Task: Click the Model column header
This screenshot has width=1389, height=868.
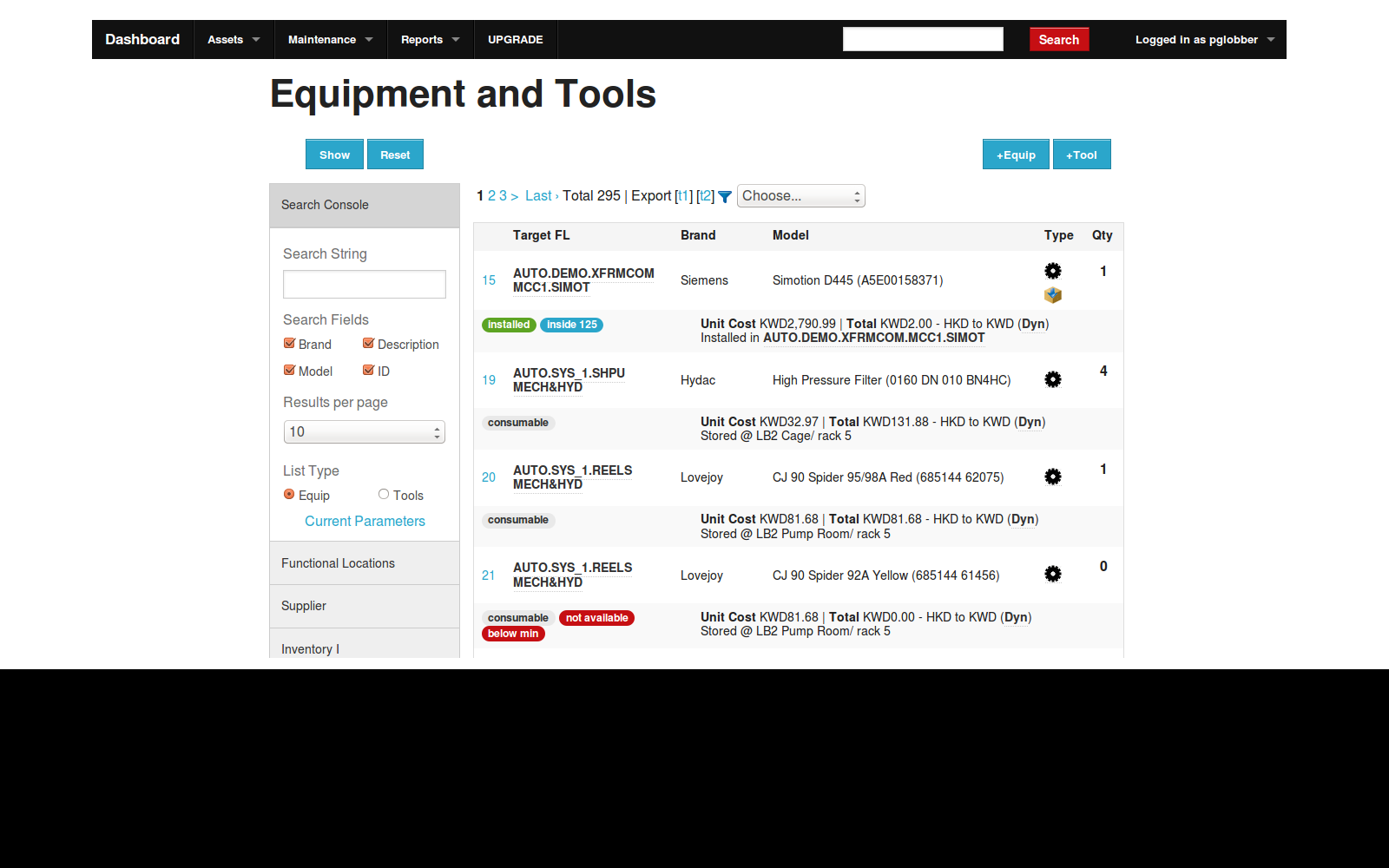Action: [791, 235]
